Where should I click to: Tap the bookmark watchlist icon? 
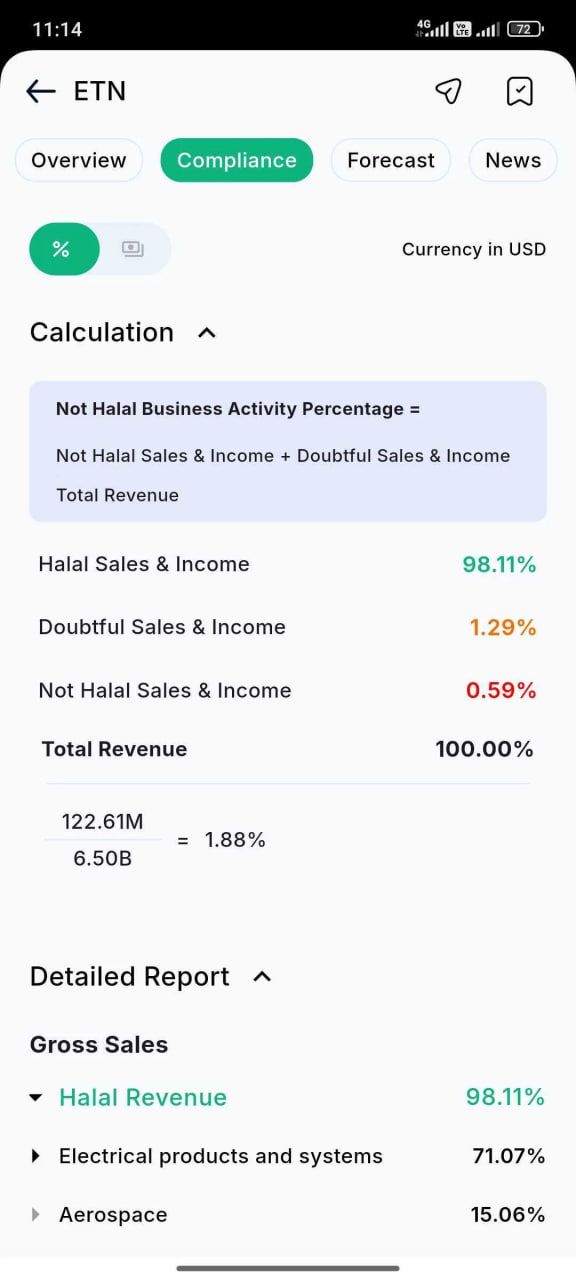point(520,91)
